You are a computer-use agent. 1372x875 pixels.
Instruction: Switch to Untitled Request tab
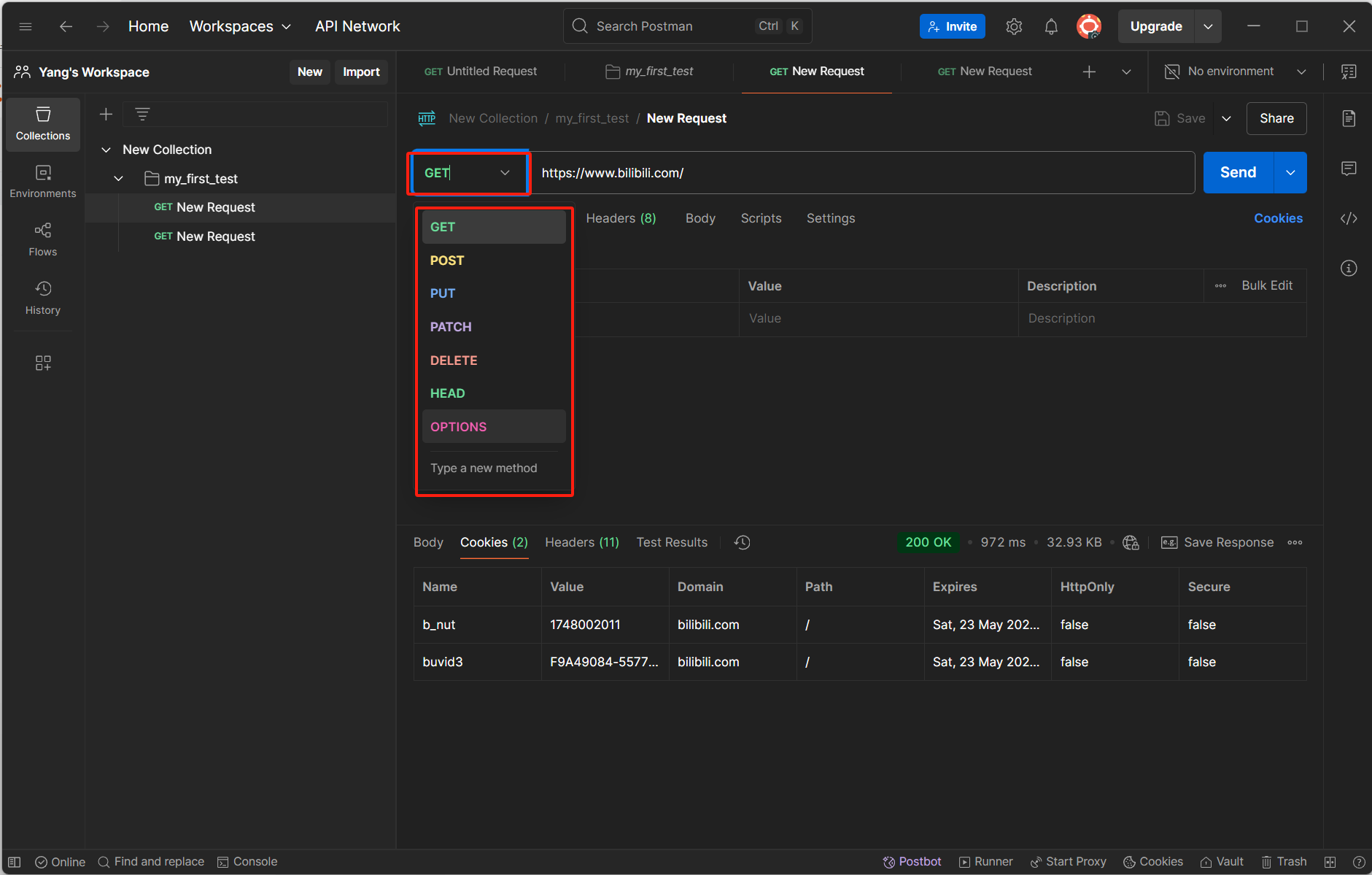481,72
